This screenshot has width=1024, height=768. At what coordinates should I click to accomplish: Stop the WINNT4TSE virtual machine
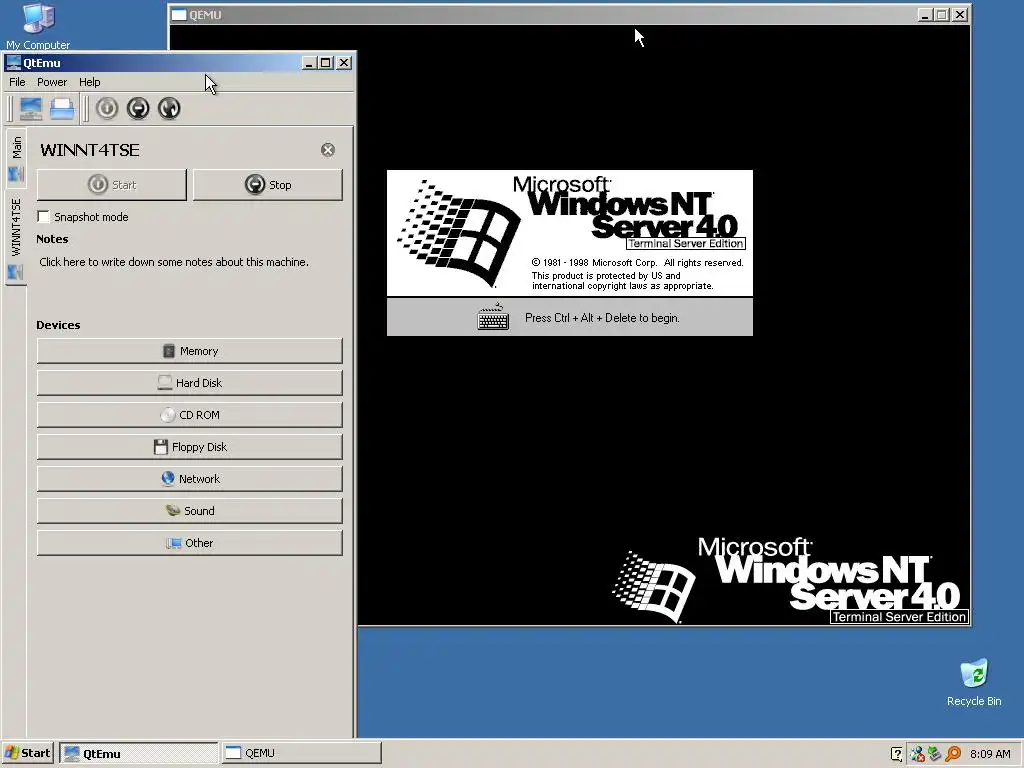(x=268, y=185)
